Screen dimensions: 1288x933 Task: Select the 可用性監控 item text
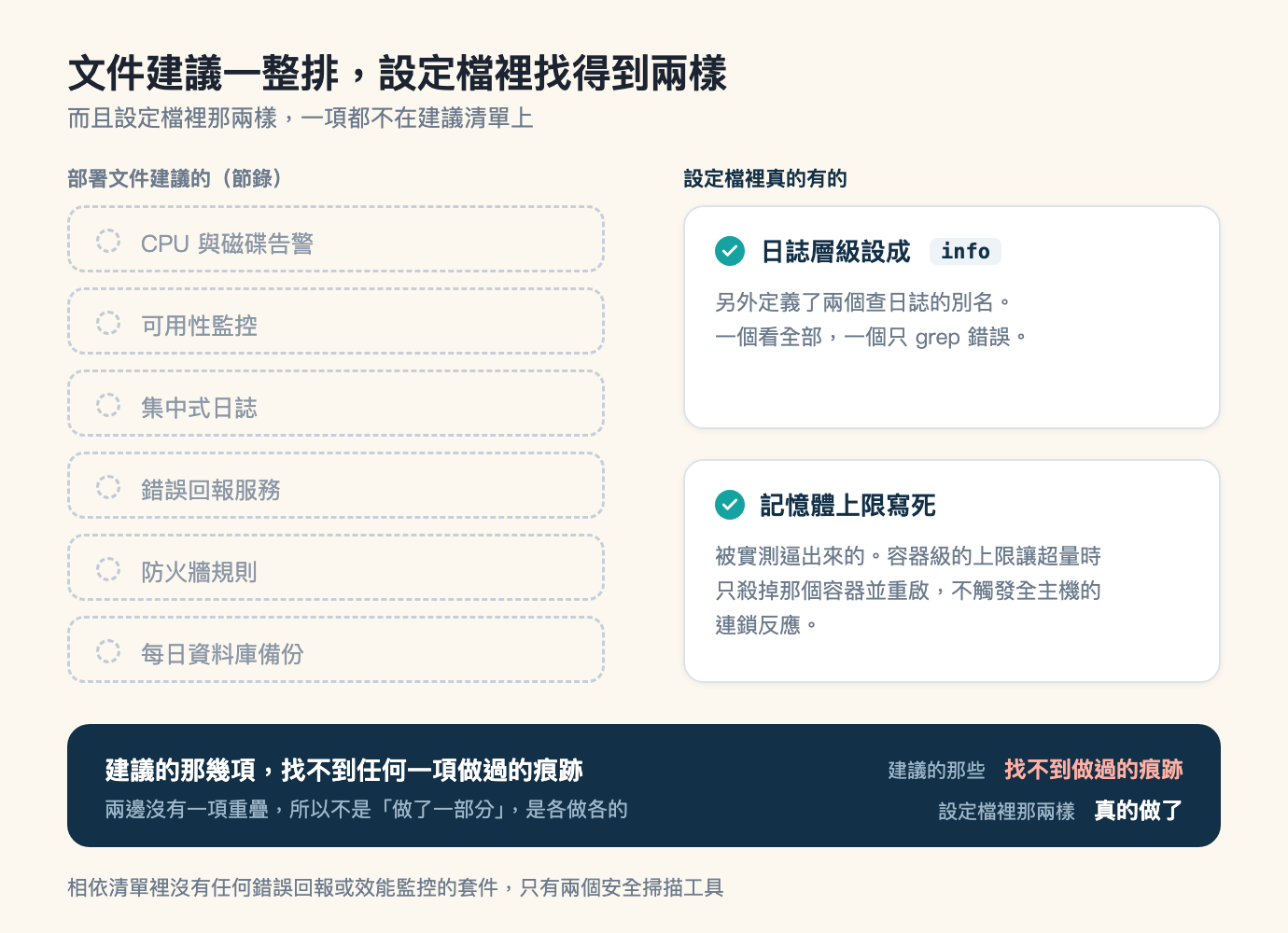(x=199, y=326)
